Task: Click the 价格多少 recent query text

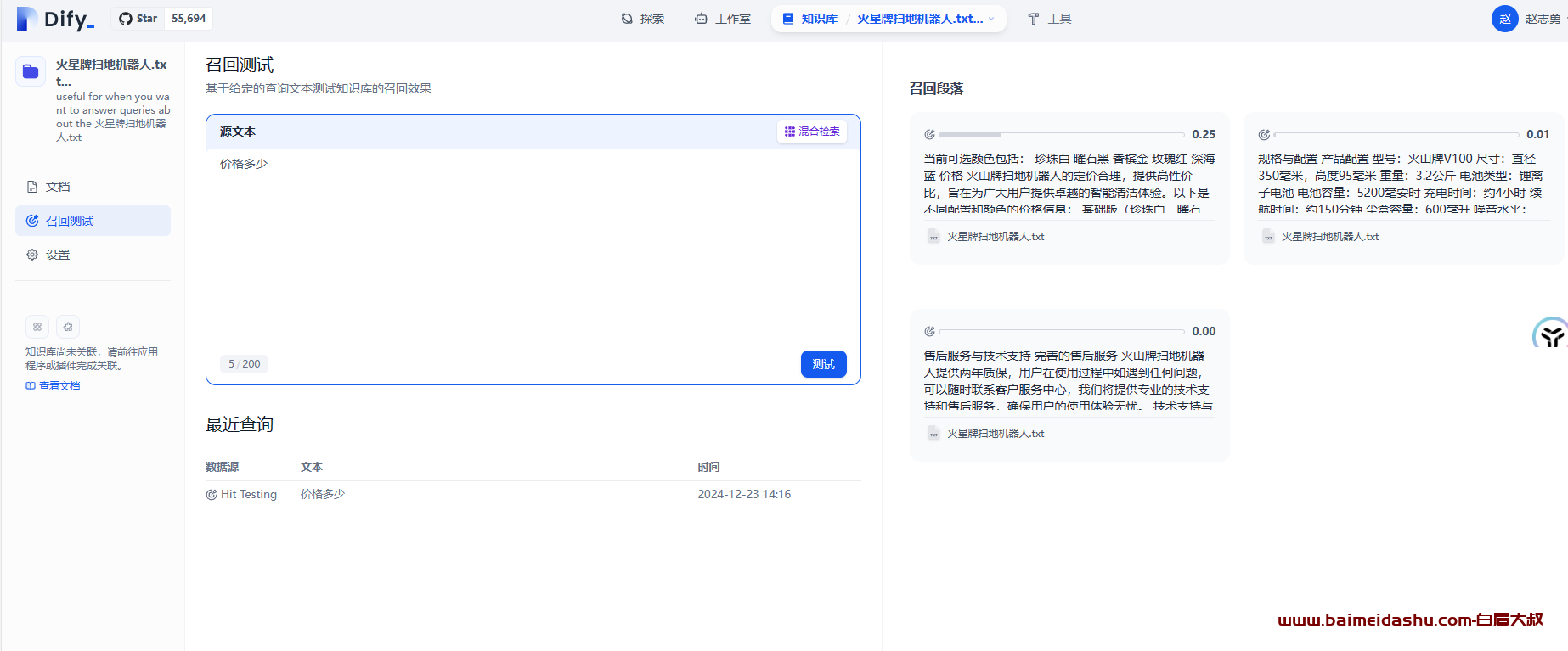Action: 323,494
